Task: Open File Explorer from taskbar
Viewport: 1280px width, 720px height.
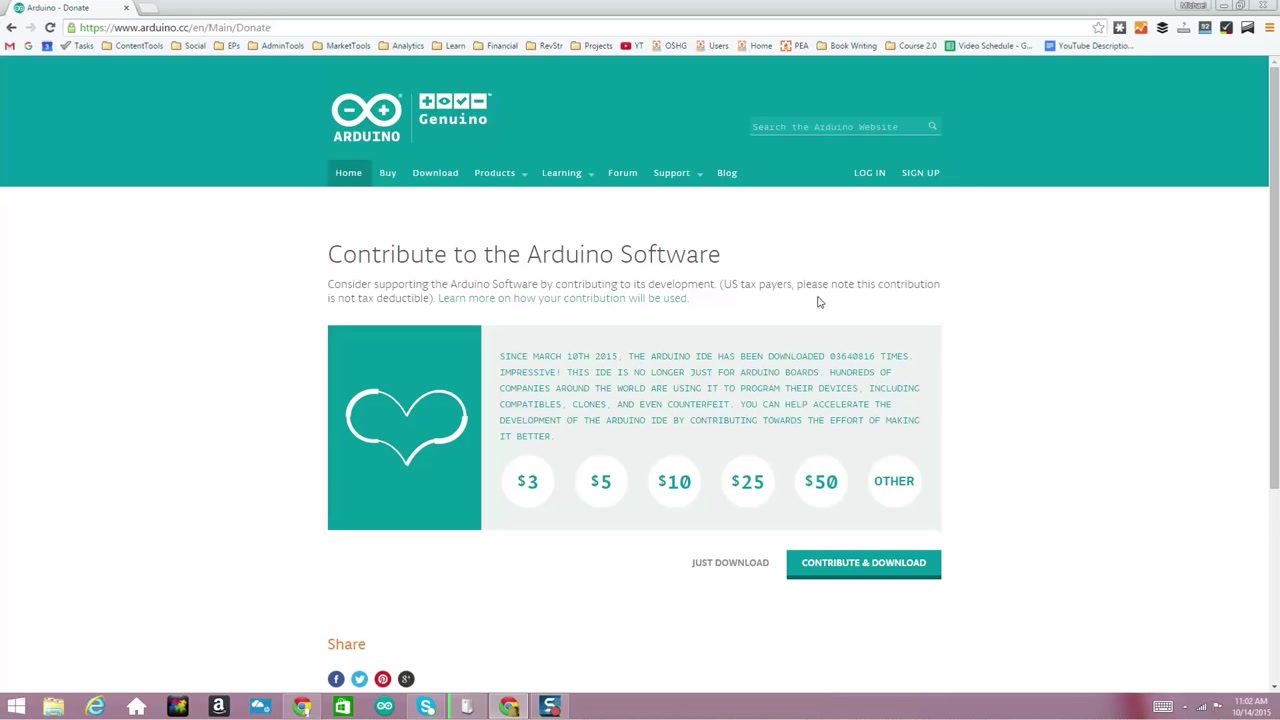Action: tap(53, 707)
